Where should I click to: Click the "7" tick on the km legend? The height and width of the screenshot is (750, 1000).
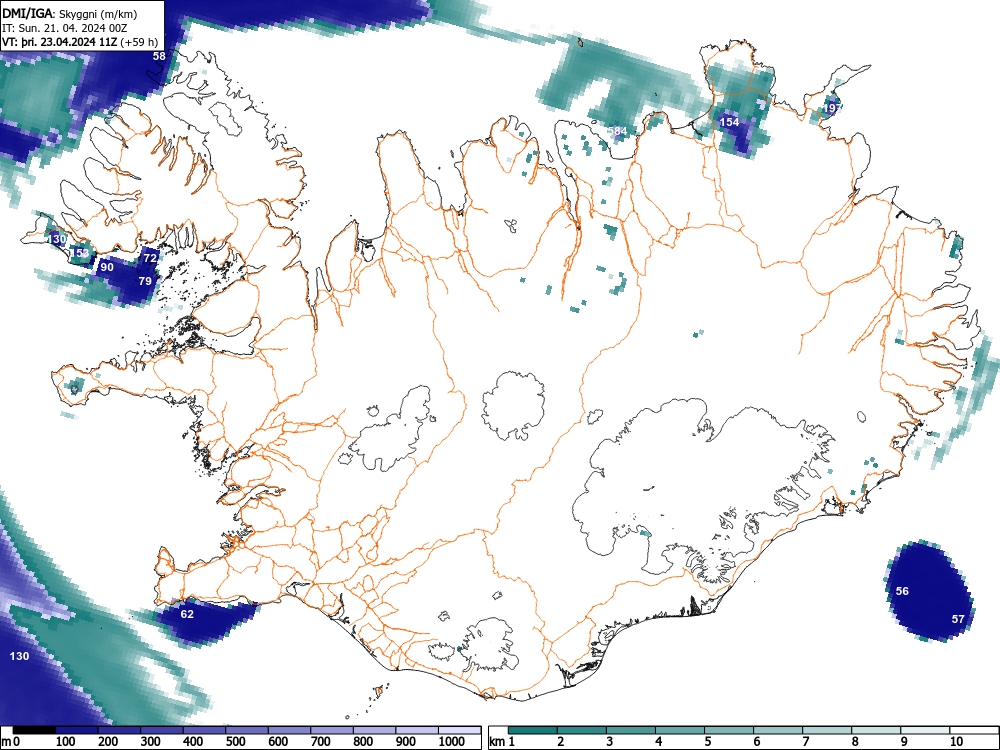(805, 742)
